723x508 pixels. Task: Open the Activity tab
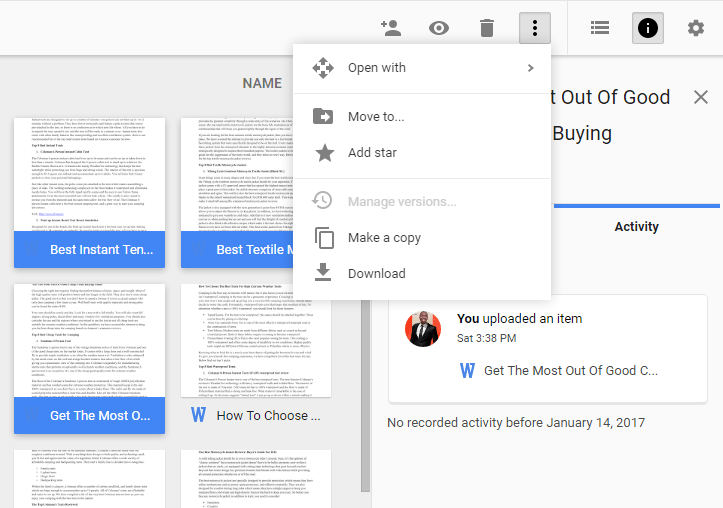[x=636, y=227]
